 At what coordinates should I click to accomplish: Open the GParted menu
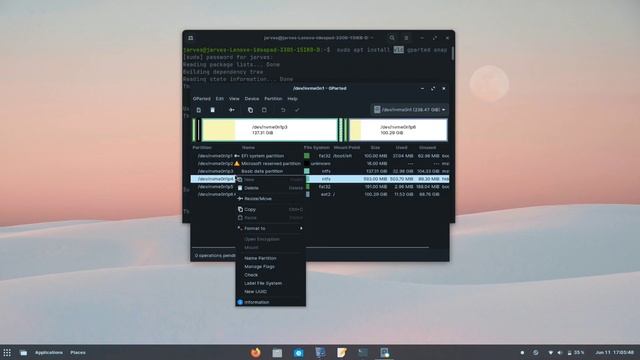(202, 99)
